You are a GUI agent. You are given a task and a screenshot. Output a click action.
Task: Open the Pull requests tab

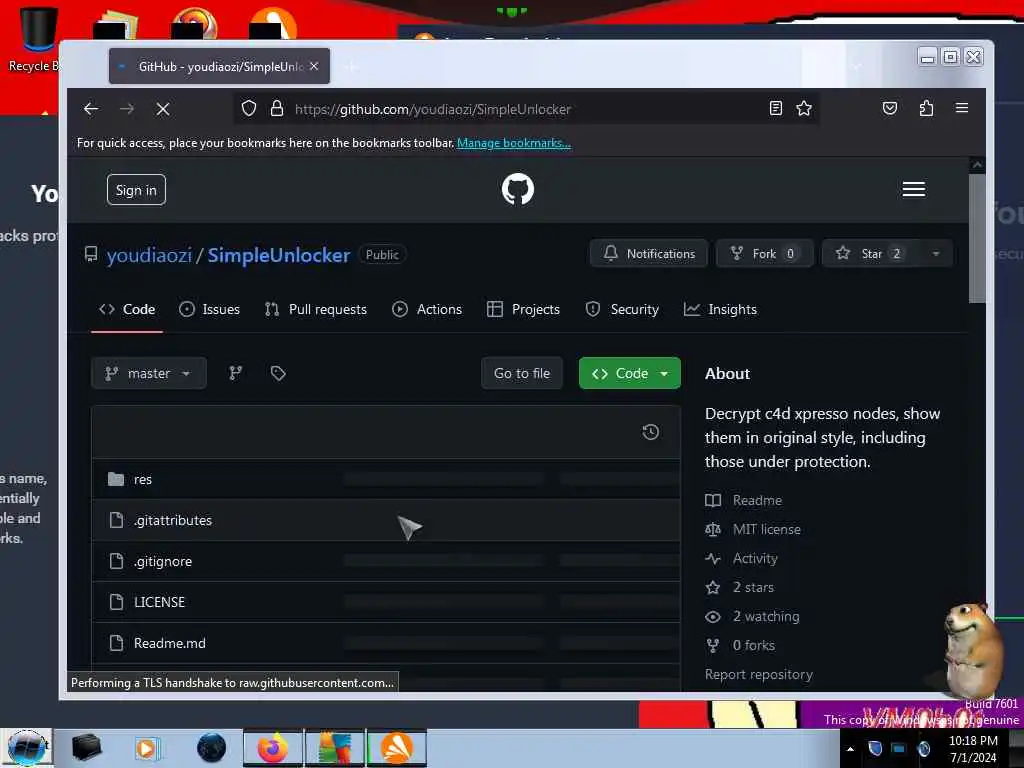[316, 310]
